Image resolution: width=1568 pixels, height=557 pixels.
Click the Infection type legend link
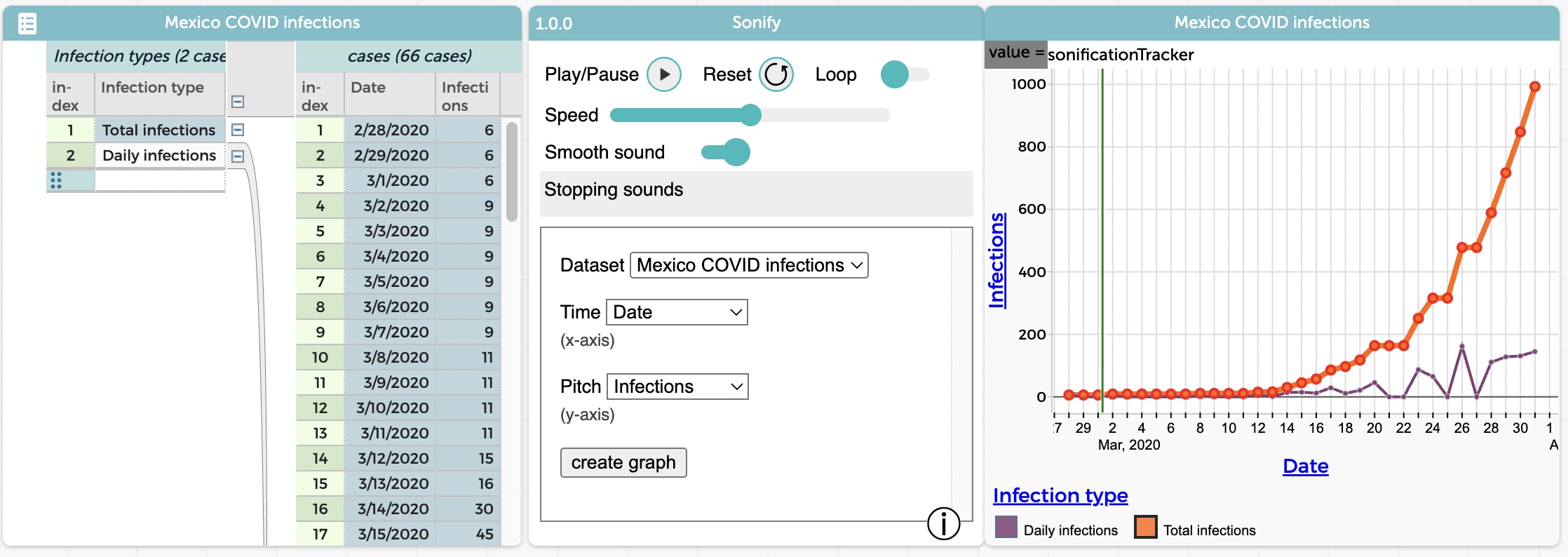pos(1060,496)
